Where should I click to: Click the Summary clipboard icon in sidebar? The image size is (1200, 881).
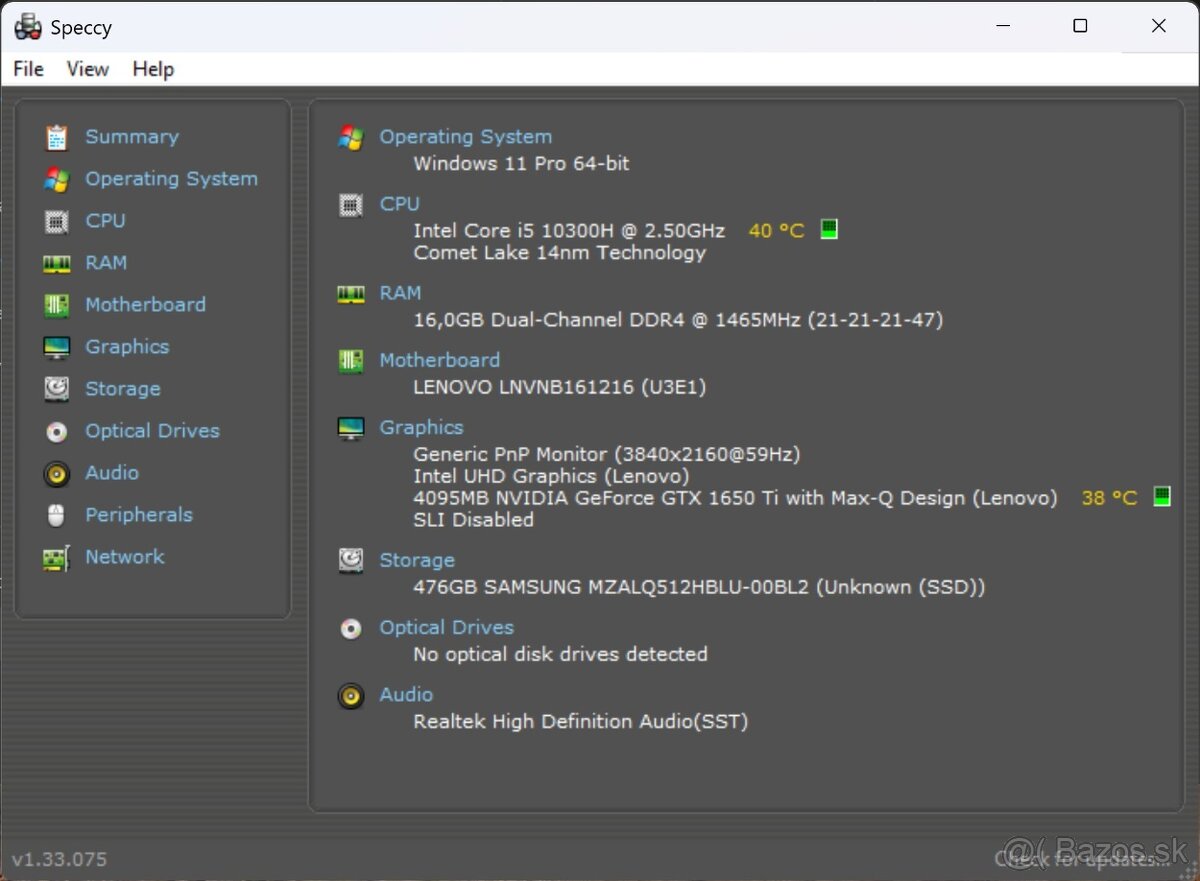57,137
